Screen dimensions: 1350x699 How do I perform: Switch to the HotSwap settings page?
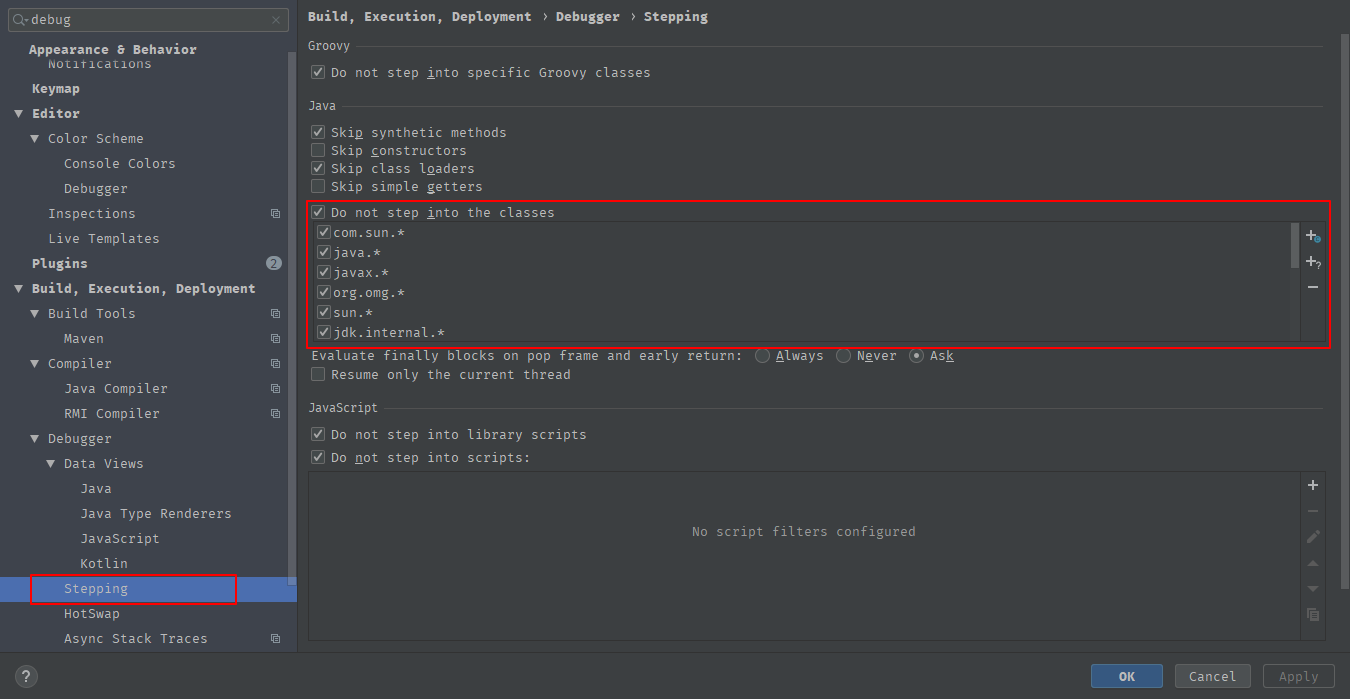click(x=89, y=613)
